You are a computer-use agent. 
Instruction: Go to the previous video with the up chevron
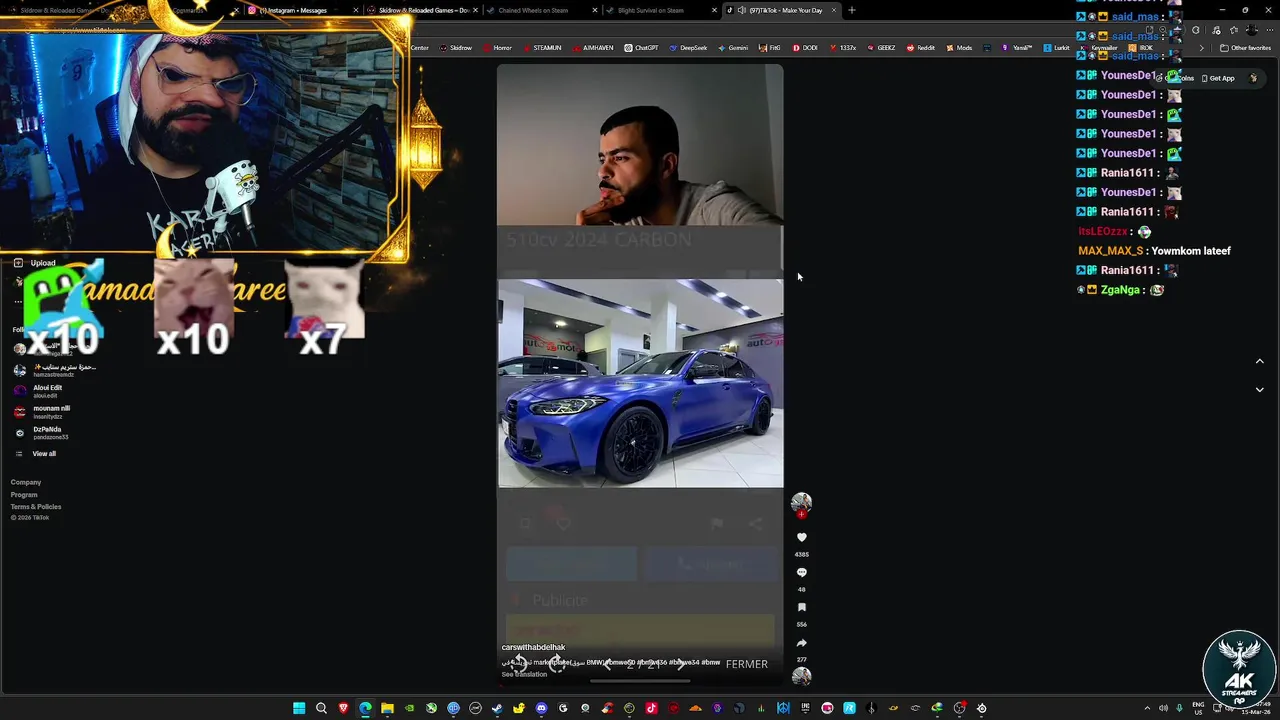tap(1259, 361)
